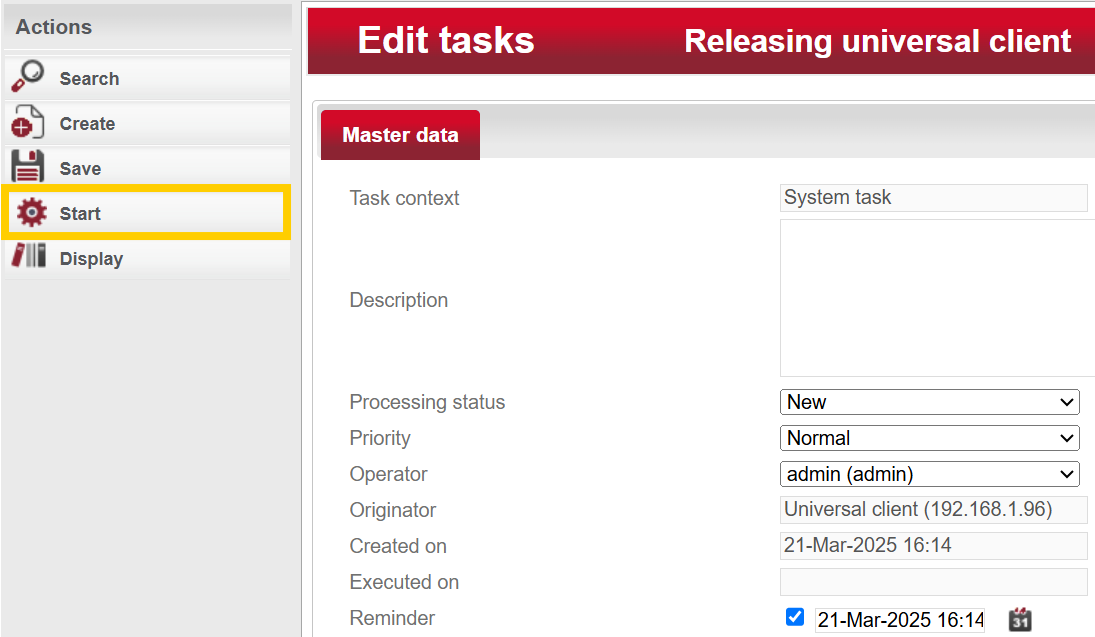Open the calendar picker beside Reminder
This screenshot has width=1095, height=637.
[x=1019, y=619]
